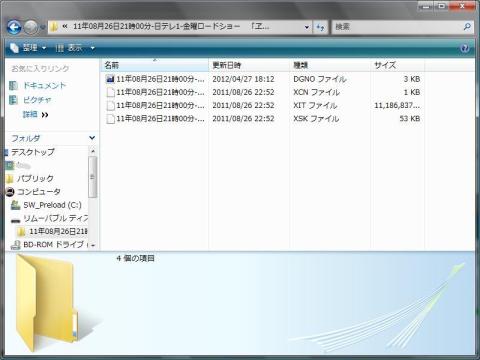Click the XIT ファイル type cell
Image resolution: width=480 pixels, height=360 pixels.
(315, 106)
